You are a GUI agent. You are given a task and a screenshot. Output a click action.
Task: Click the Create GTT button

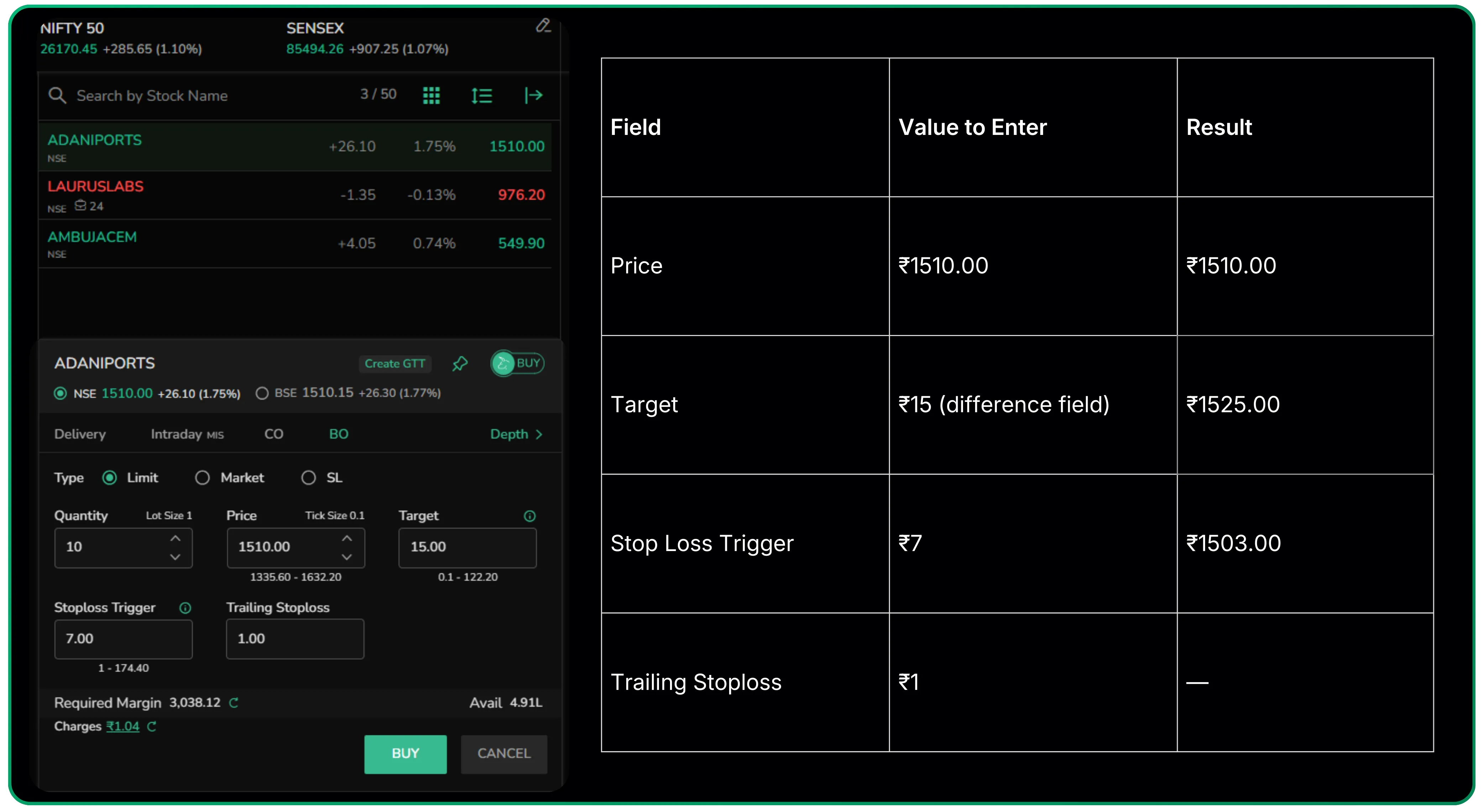click(x=395, y=363)
